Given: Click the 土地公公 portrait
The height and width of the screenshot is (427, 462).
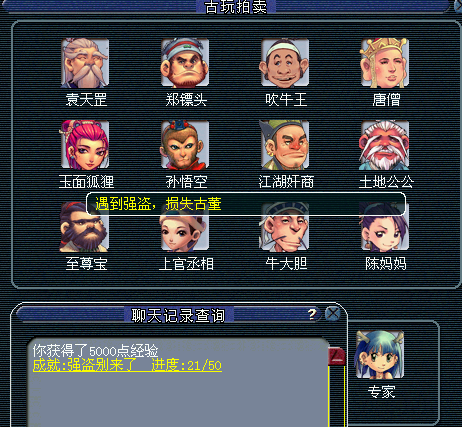Looking at the screenshot, I should click(385, 145).
